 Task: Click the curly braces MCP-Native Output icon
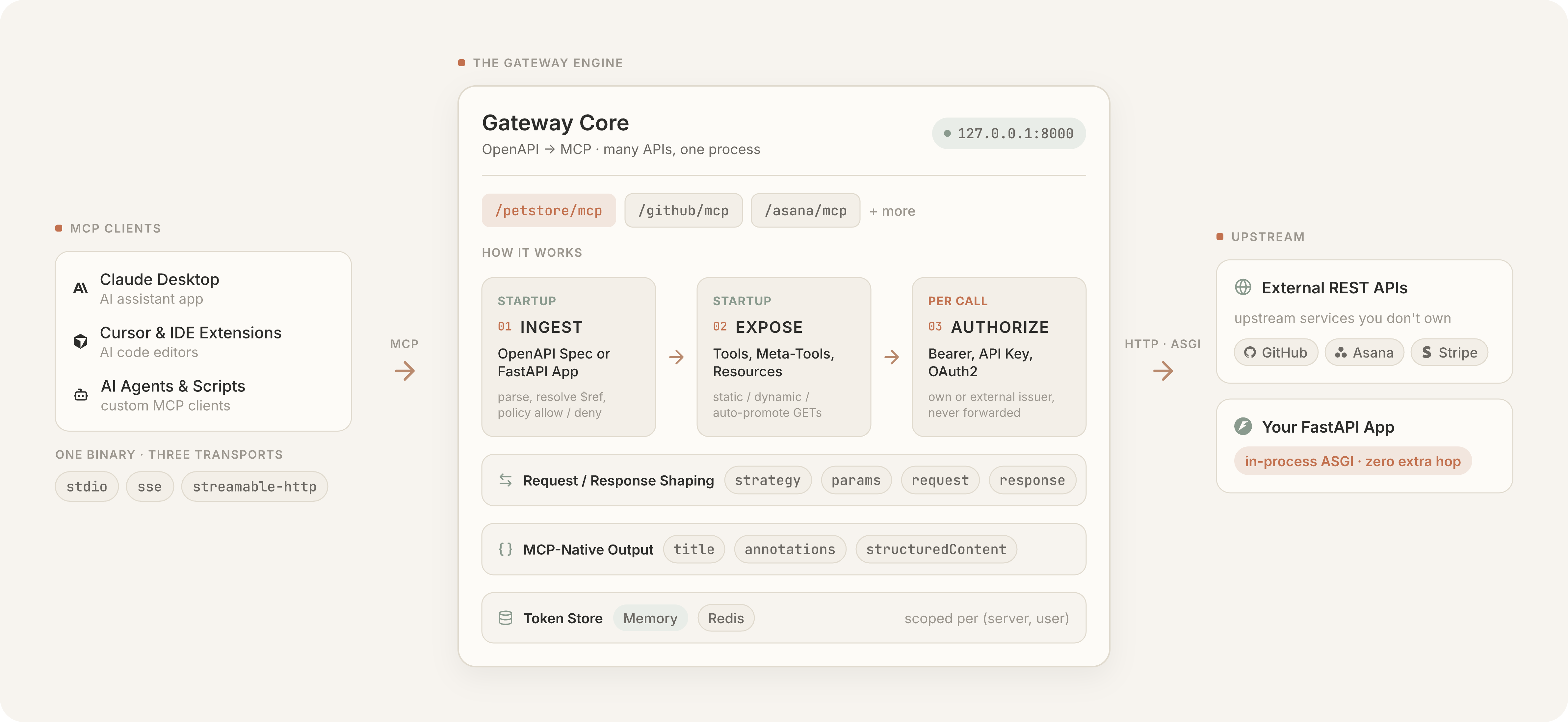505,549
